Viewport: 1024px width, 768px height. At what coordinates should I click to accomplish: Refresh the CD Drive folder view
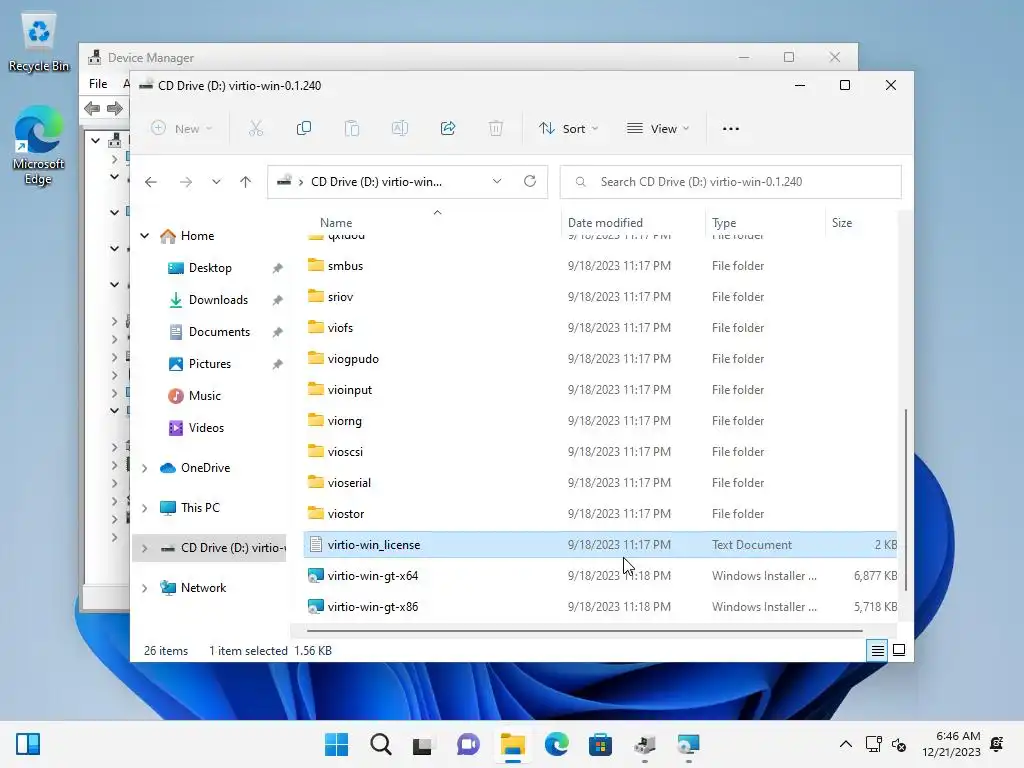click(x=530, y=182)
